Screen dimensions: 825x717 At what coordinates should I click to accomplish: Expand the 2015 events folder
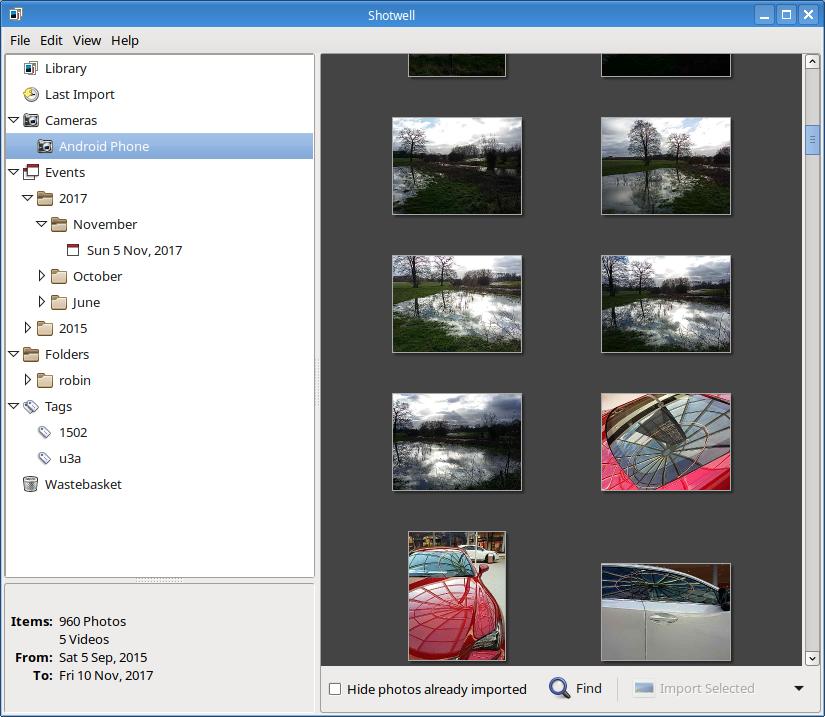(x=28, y=328)
